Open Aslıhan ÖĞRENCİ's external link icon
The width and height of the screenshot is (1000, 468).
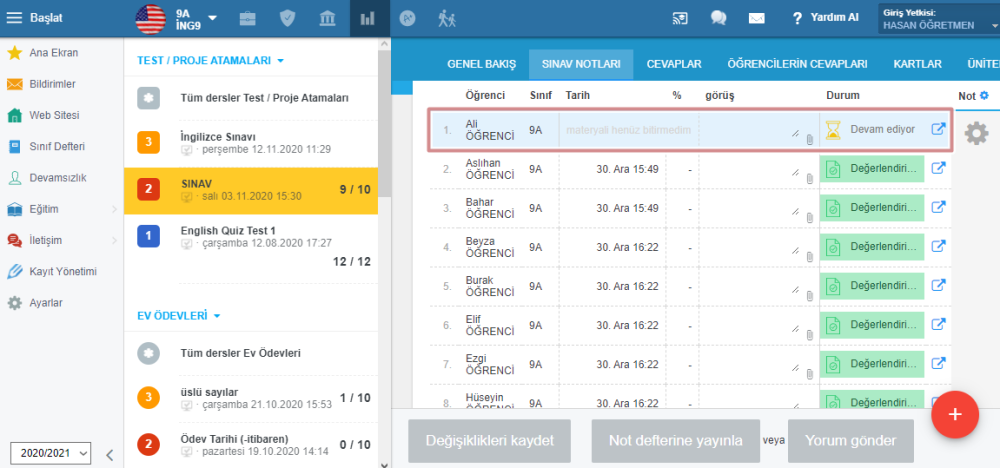click(938, 168)
